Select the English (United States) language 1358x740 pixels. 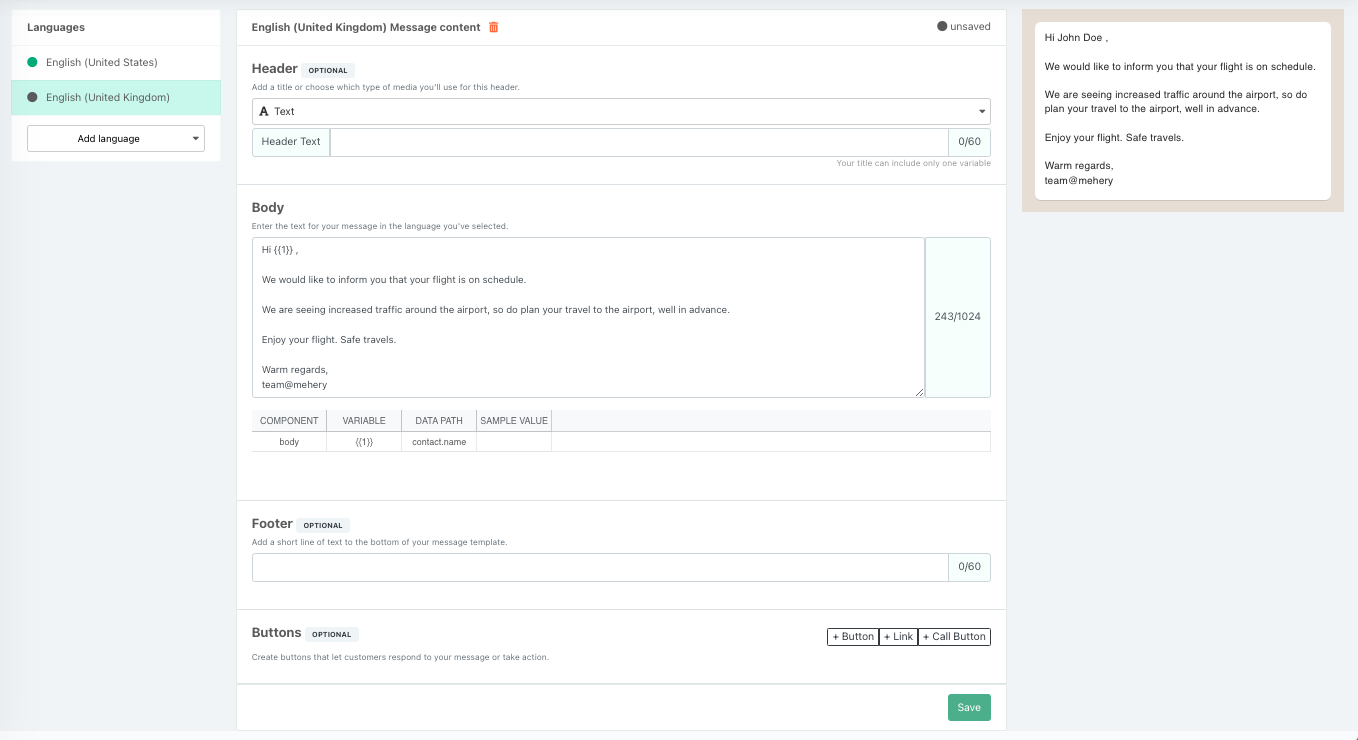point(100,62)
